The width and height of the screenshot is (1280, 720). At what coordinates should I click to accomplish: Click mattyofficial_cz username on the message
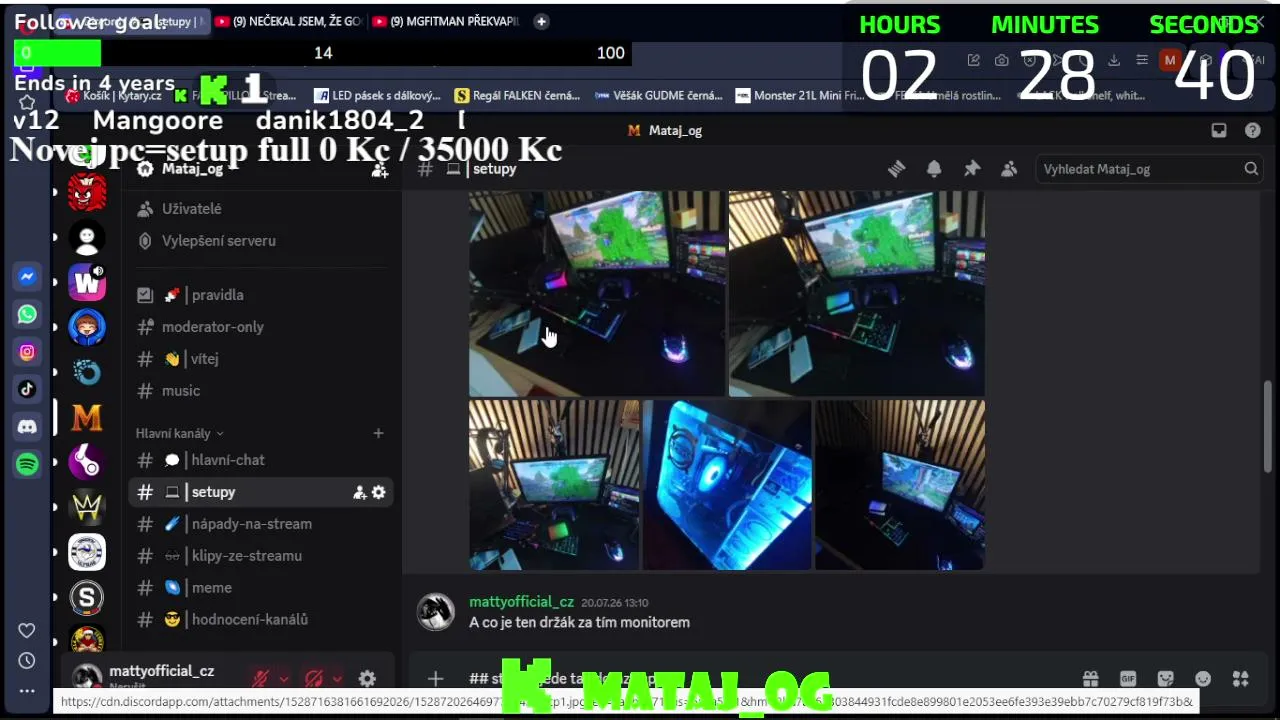point(522,602)
